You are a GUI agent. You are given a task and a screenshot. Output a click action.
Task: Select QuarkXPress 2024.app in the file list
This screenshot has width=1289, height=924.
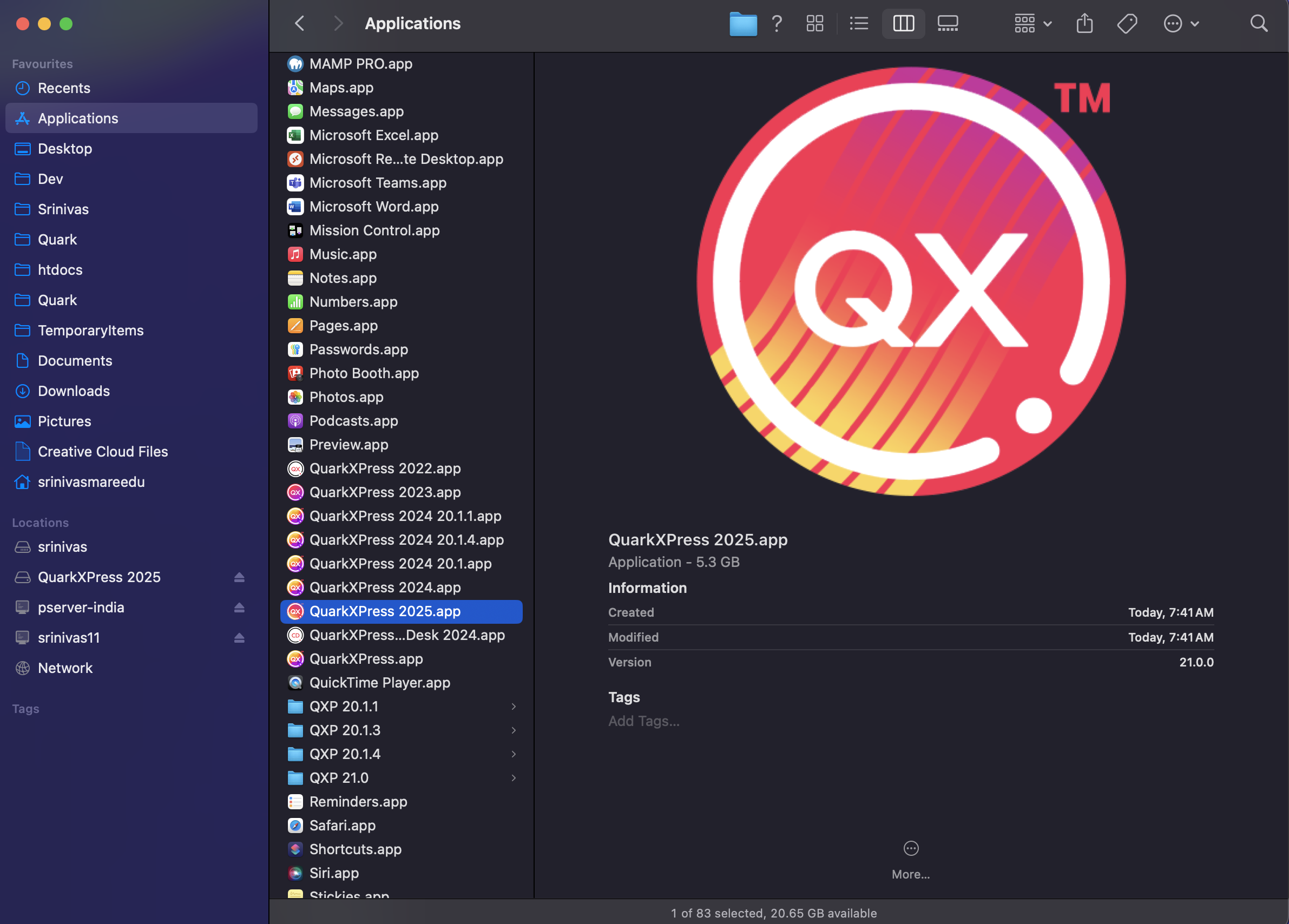tap(385, 587)
